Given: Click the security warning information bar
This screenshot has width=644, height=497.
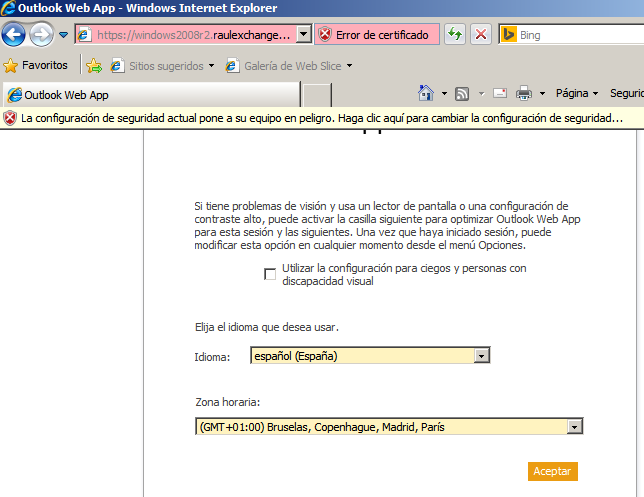Looking at the screenshot, I should pos(322,118).
